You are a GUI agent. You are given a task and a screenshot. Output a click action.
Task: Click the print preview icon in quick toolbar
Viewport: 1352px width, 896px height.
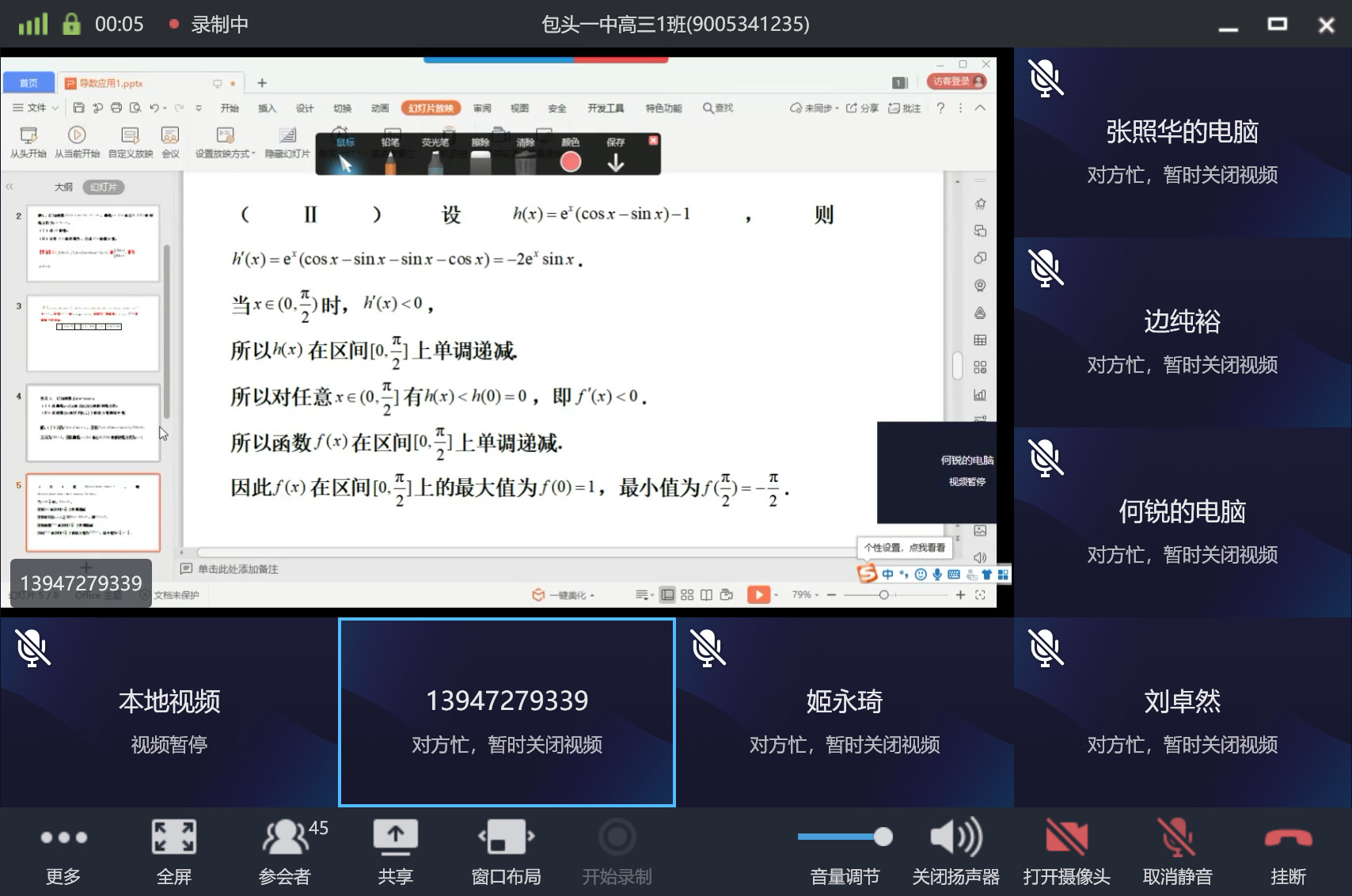(135, 108)
